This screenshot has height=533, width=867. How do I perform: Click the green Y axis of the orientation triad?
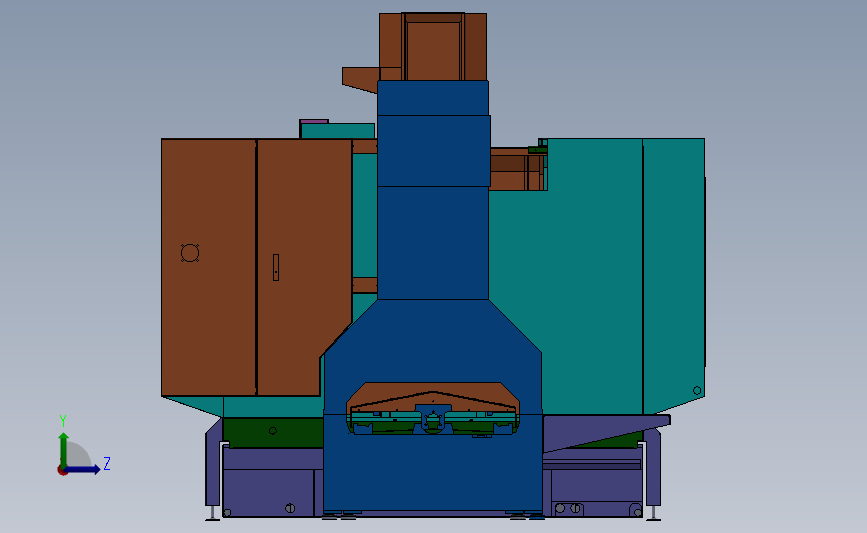64,450
